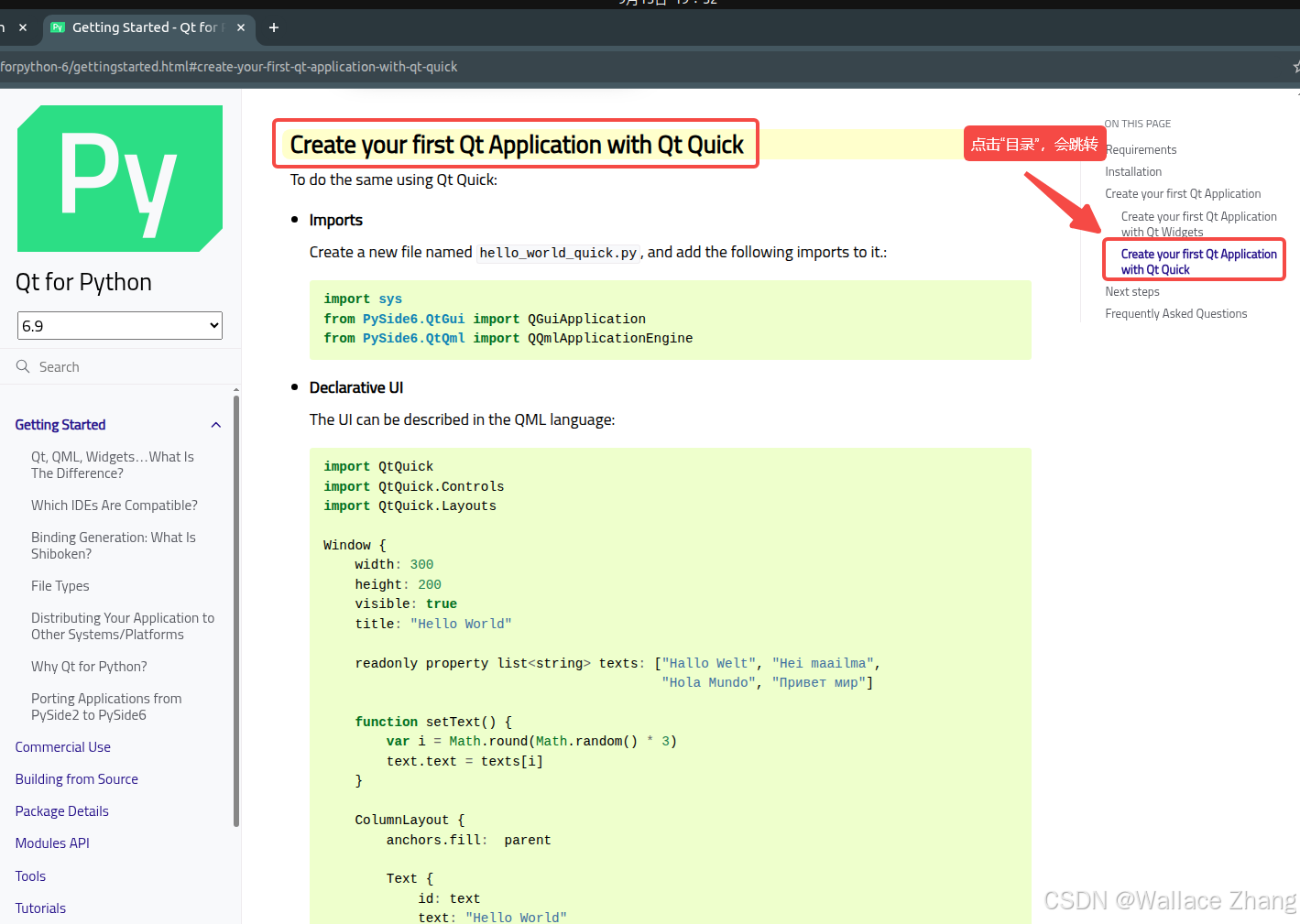Open Modules API in sidebar
1300x924 pixels.
coord(52,843)
